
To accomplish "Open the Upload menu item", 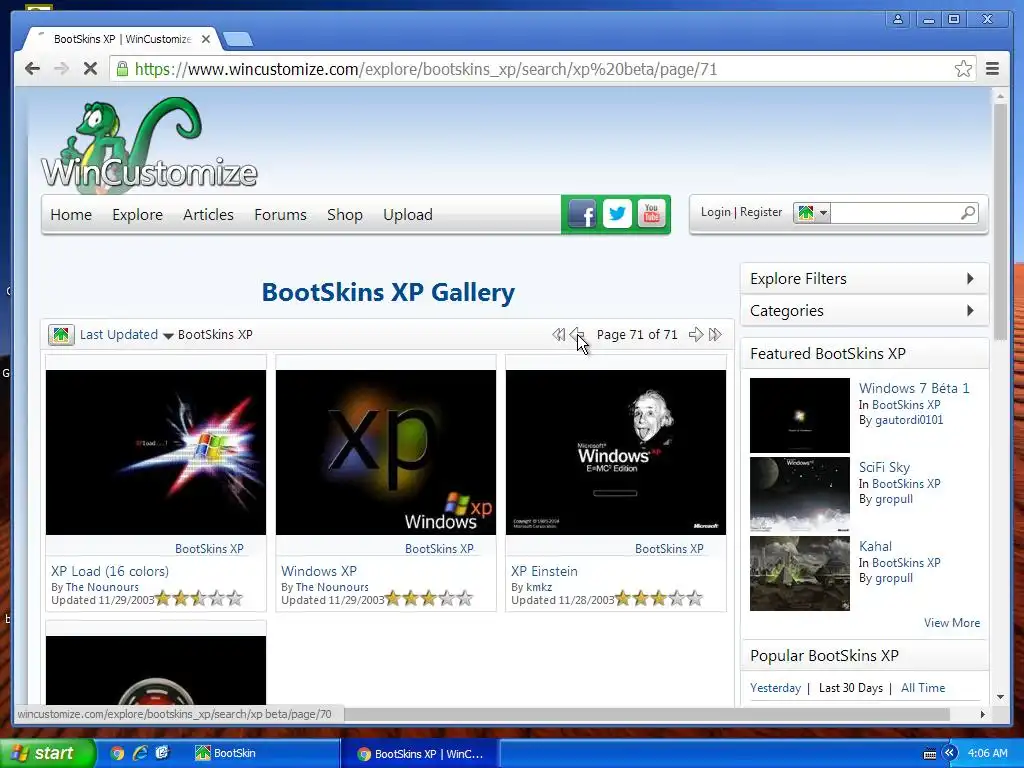I will pos(408,214).
